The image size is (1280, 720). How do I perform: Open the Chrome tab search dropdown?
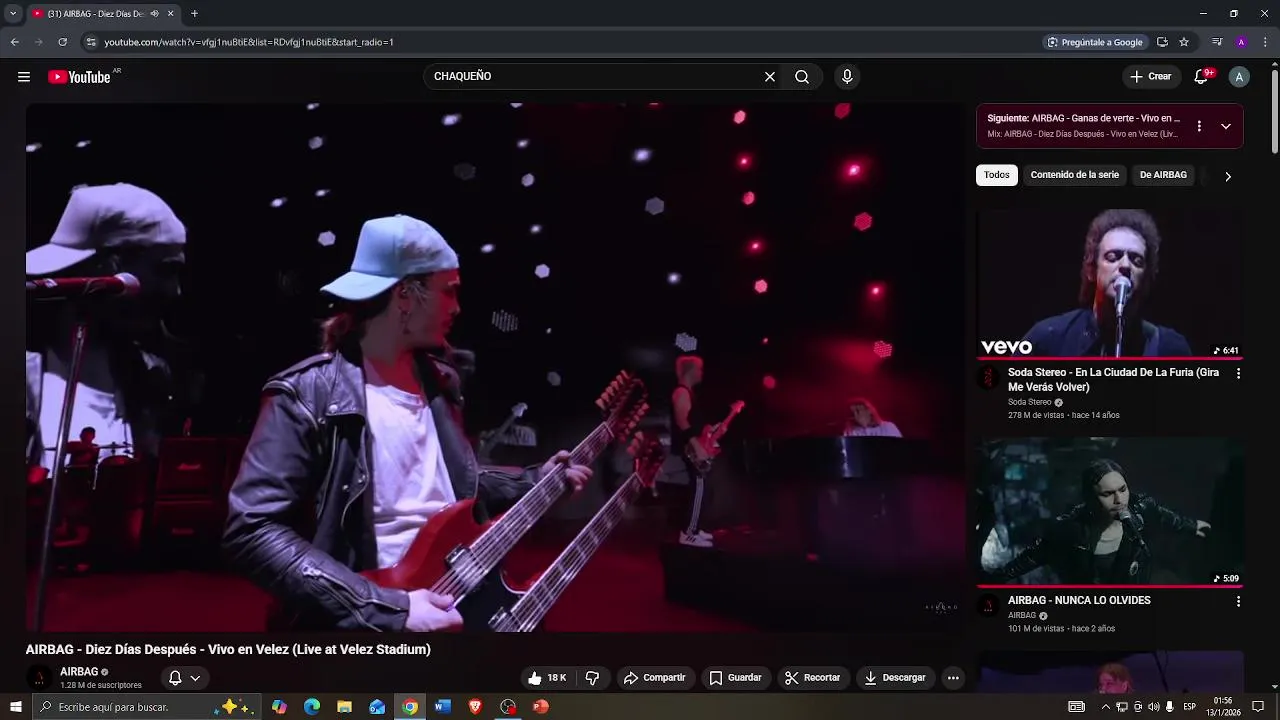click(13, 14)
